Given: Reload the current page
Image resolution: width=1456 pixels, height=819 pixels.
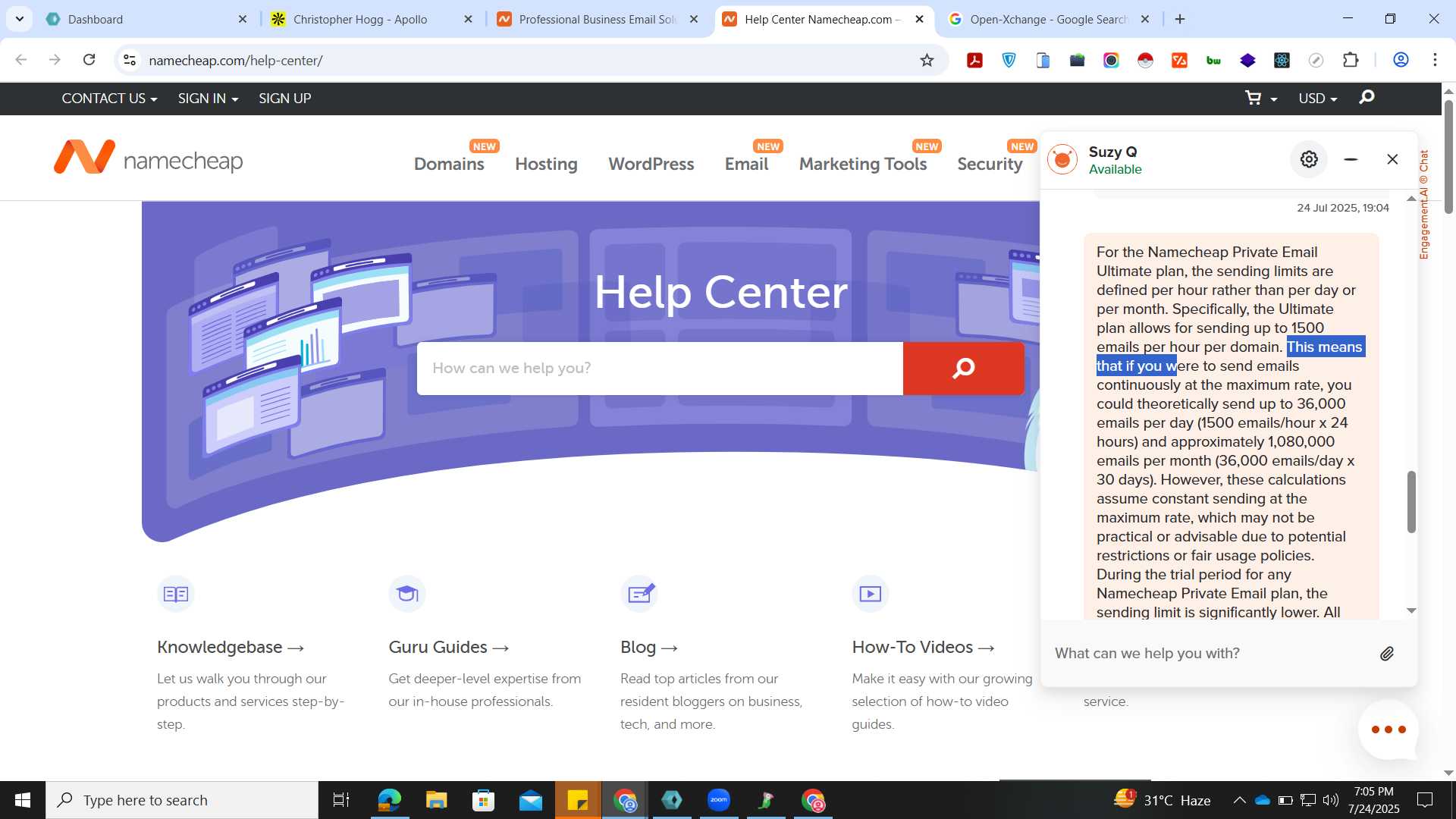Looking at the screenshot, I should [x=89, y=60].
